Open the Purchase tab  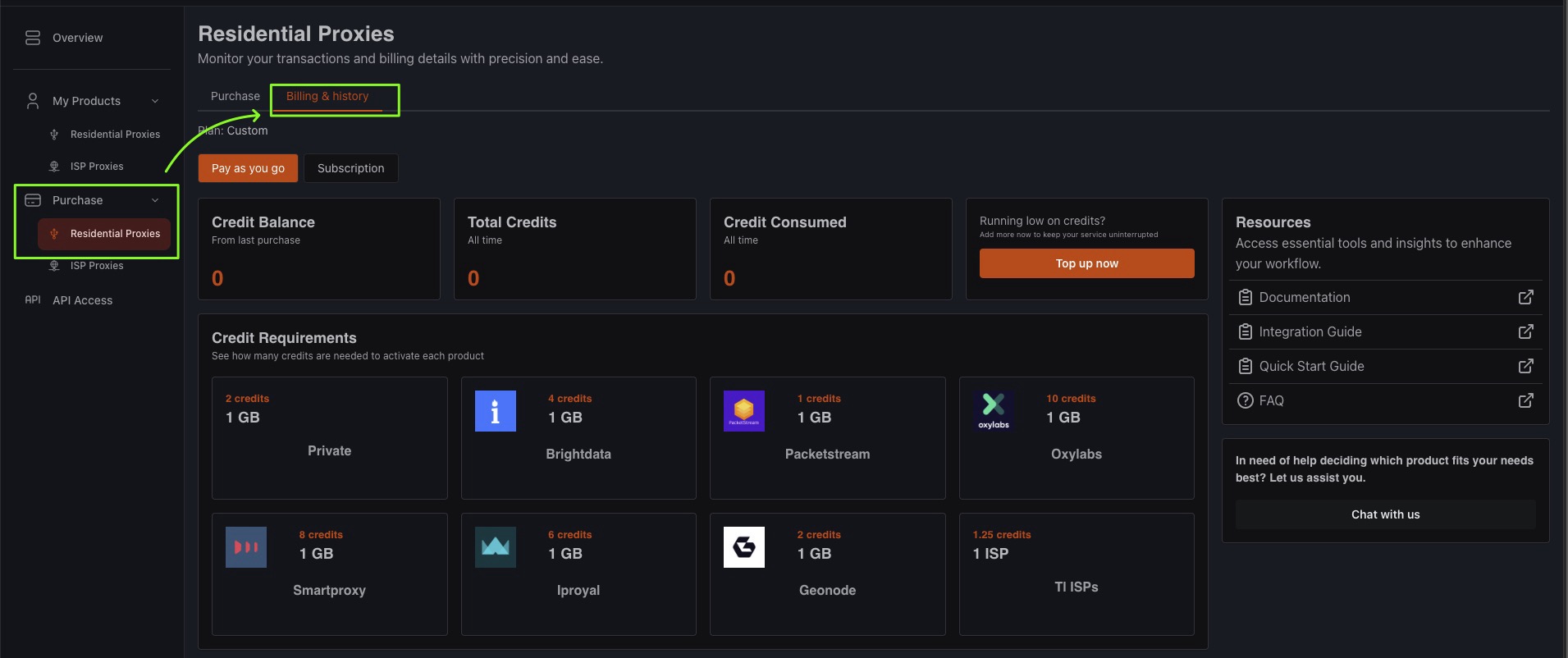235,96
